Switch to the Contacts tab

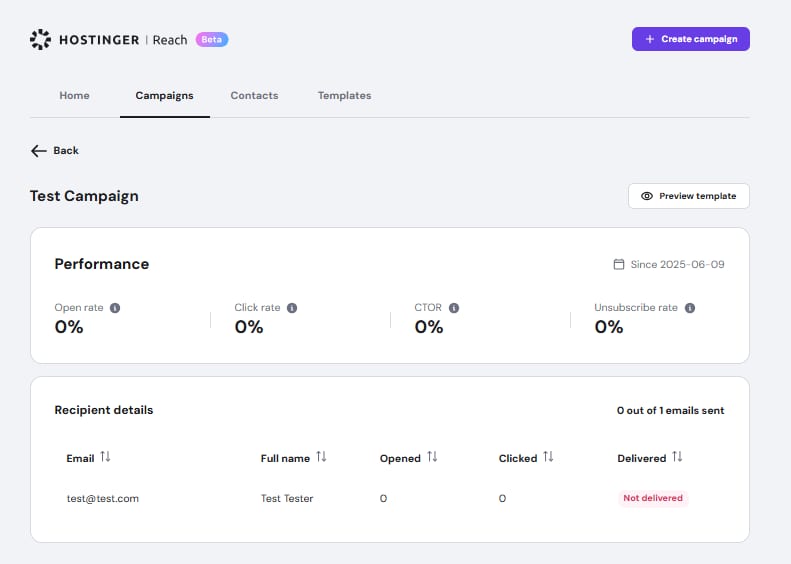(254, 96)
